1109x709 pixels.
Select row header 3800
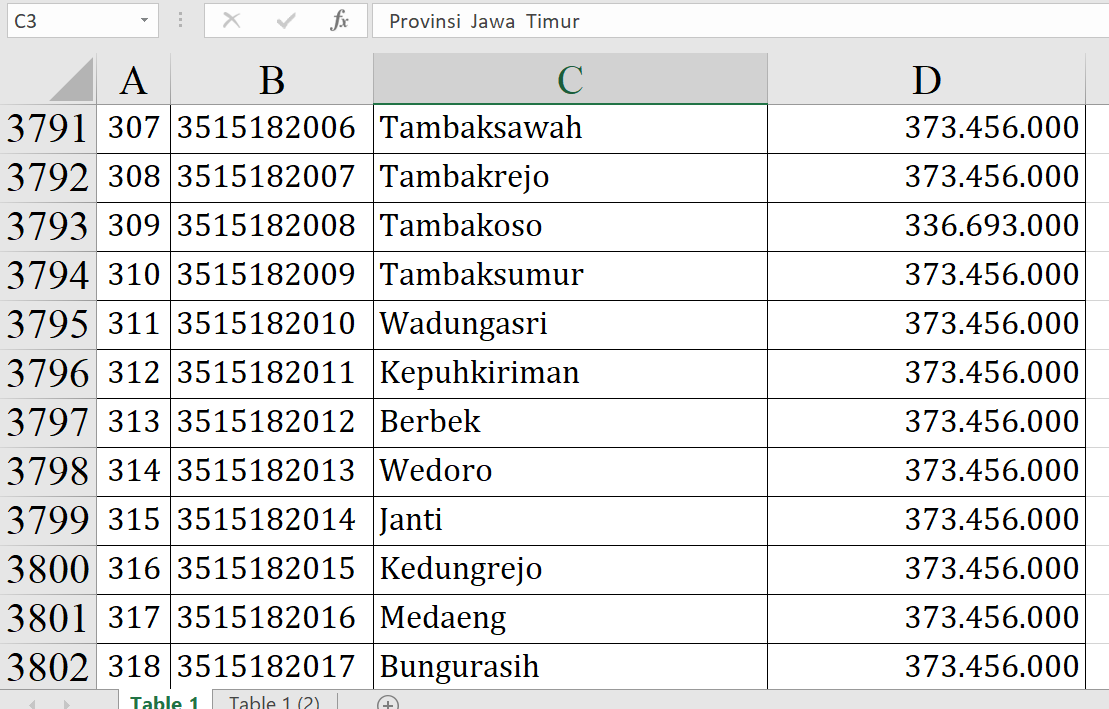(x=48, y=570)
